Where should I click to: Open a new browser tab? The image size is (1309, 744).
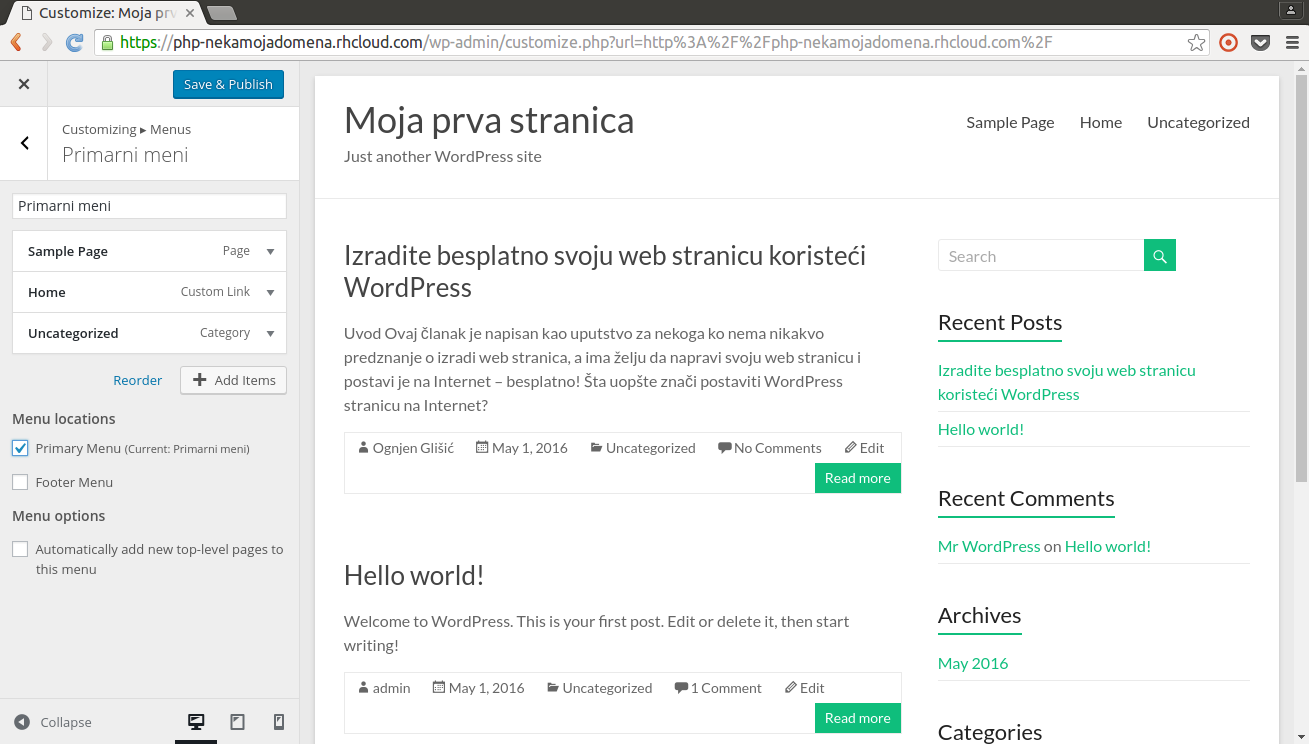point(221,13)
